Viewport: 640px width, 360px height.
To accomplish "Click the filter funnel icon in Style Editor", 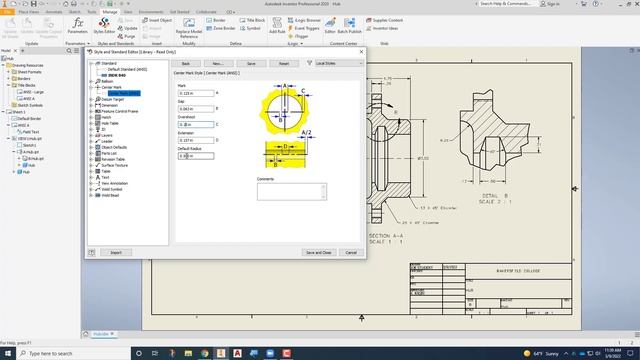I will click(x=309, y=63).
